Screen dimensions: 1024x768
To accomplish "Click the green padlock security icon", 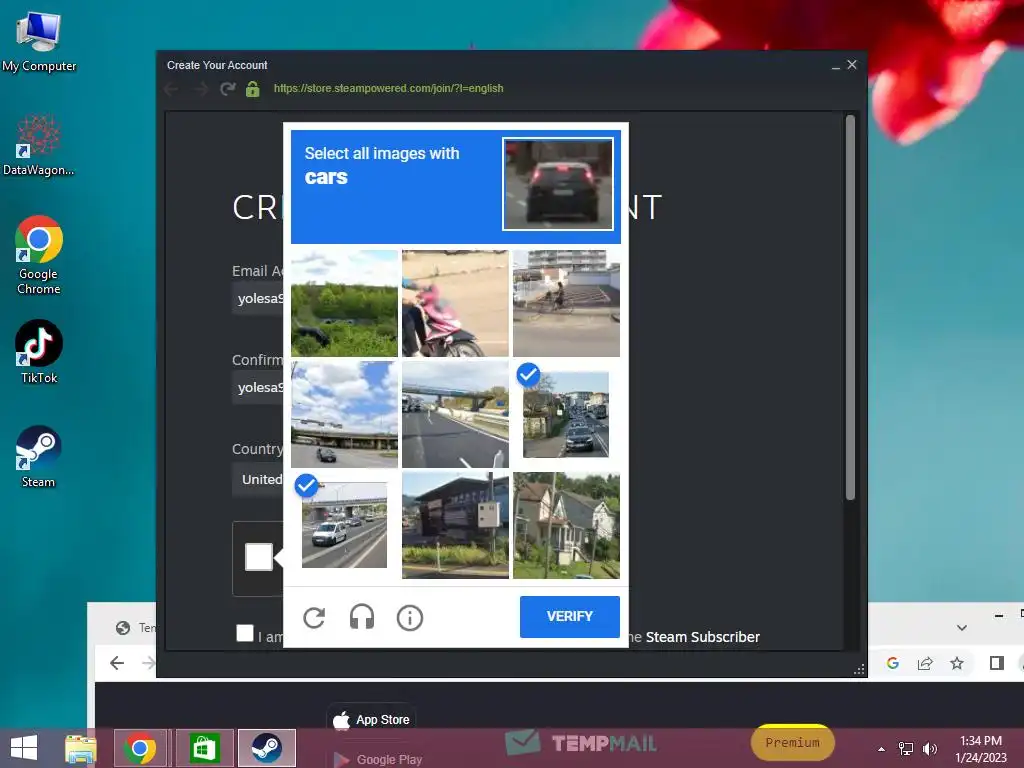I will tap(253, 89).
